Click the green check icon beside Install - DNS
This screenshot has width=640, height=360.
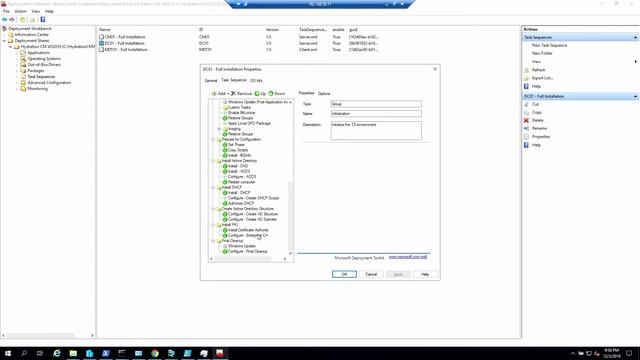click(225, 166)
